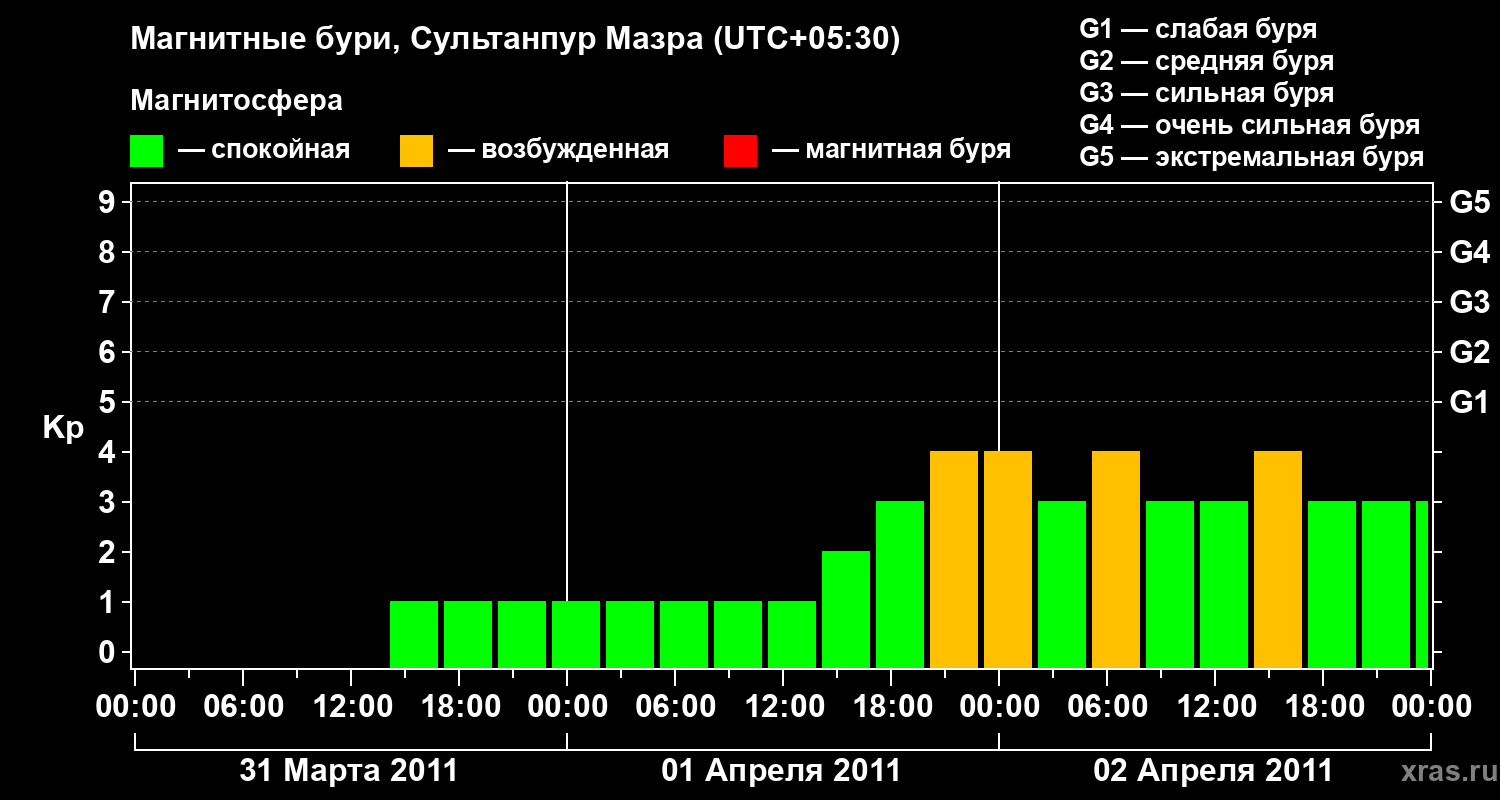Select the '01 Апреля 2011' date label

[x=781, y=771]
